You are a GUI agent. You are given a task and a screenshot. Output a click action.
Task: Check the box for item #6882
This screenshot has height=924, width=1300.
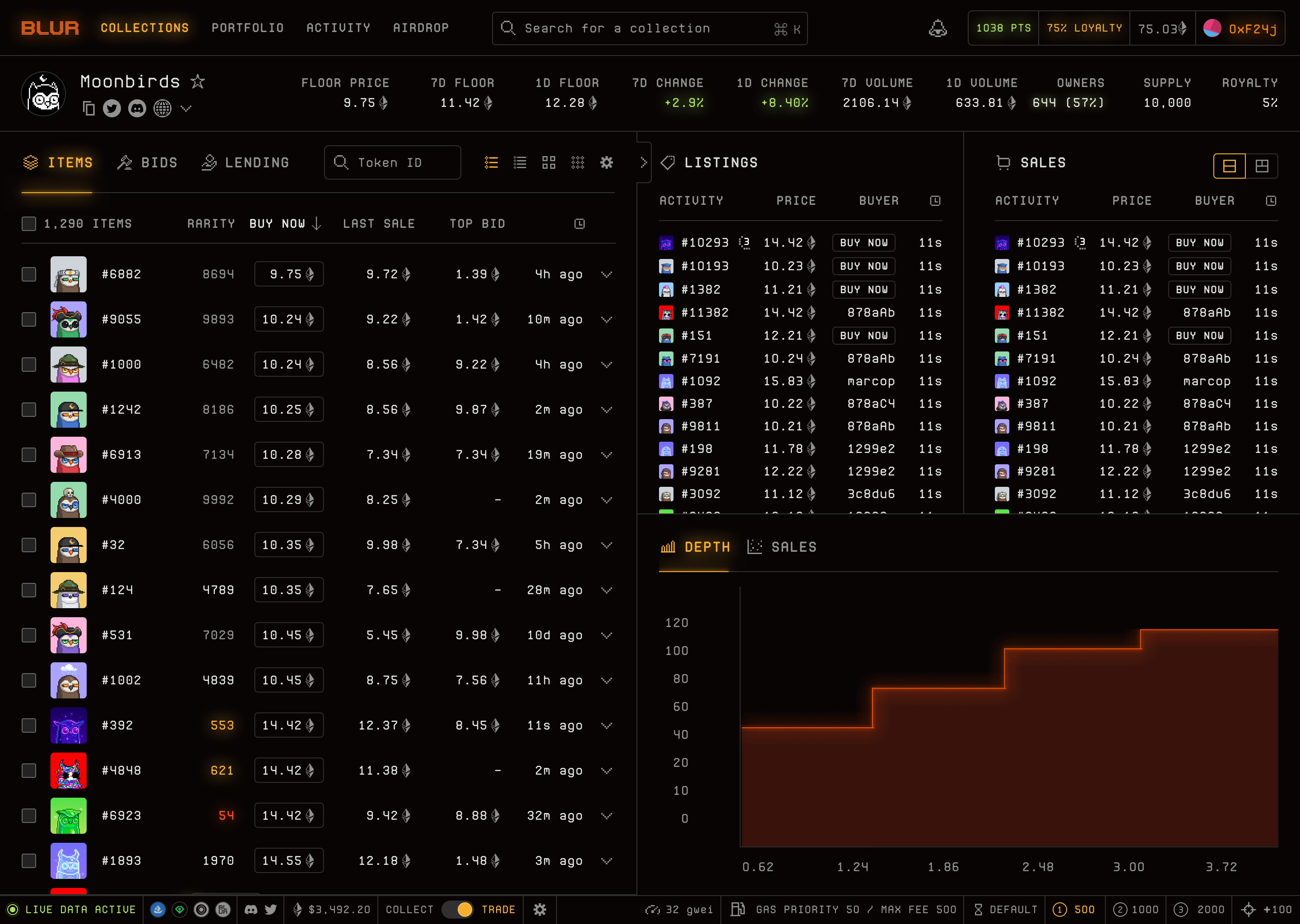pos(28,274)
